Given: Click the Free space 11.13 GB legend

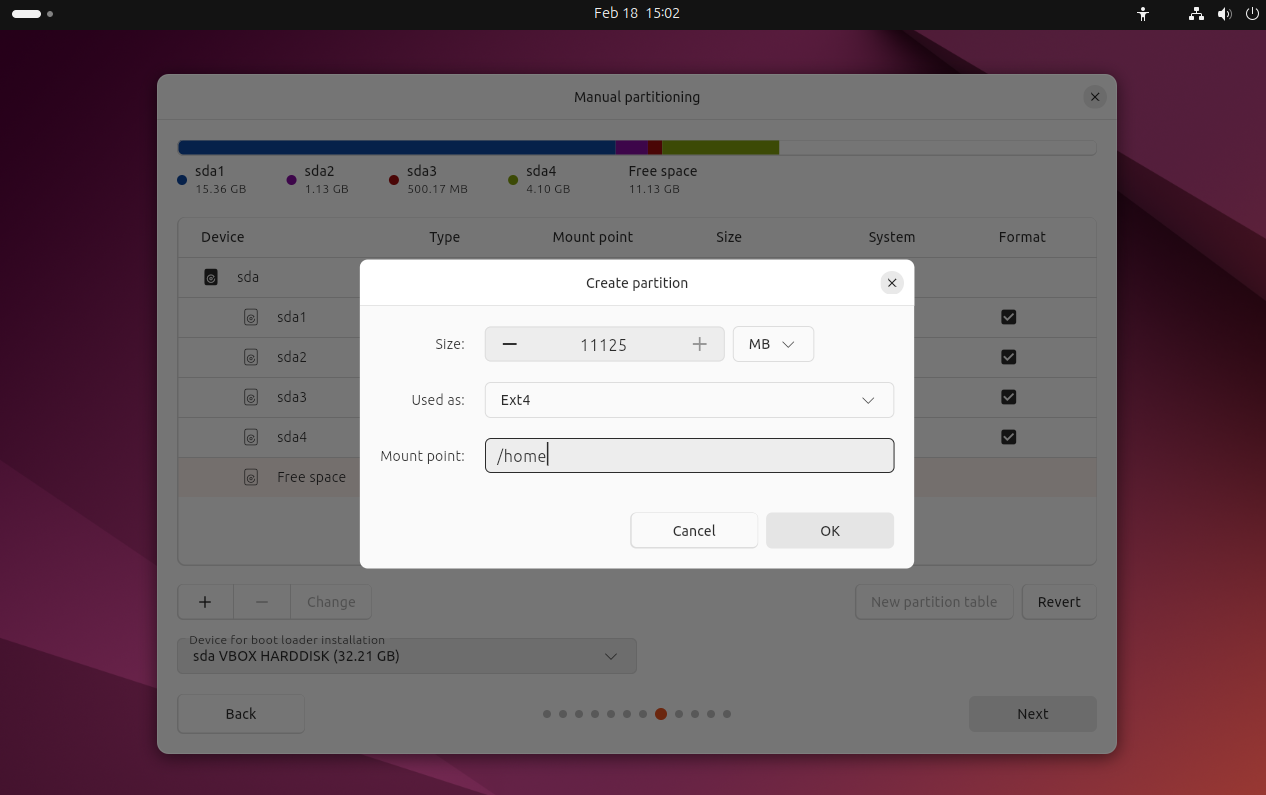Looking at the screenshot, I should pyautogui.click(x=663, y=180).
